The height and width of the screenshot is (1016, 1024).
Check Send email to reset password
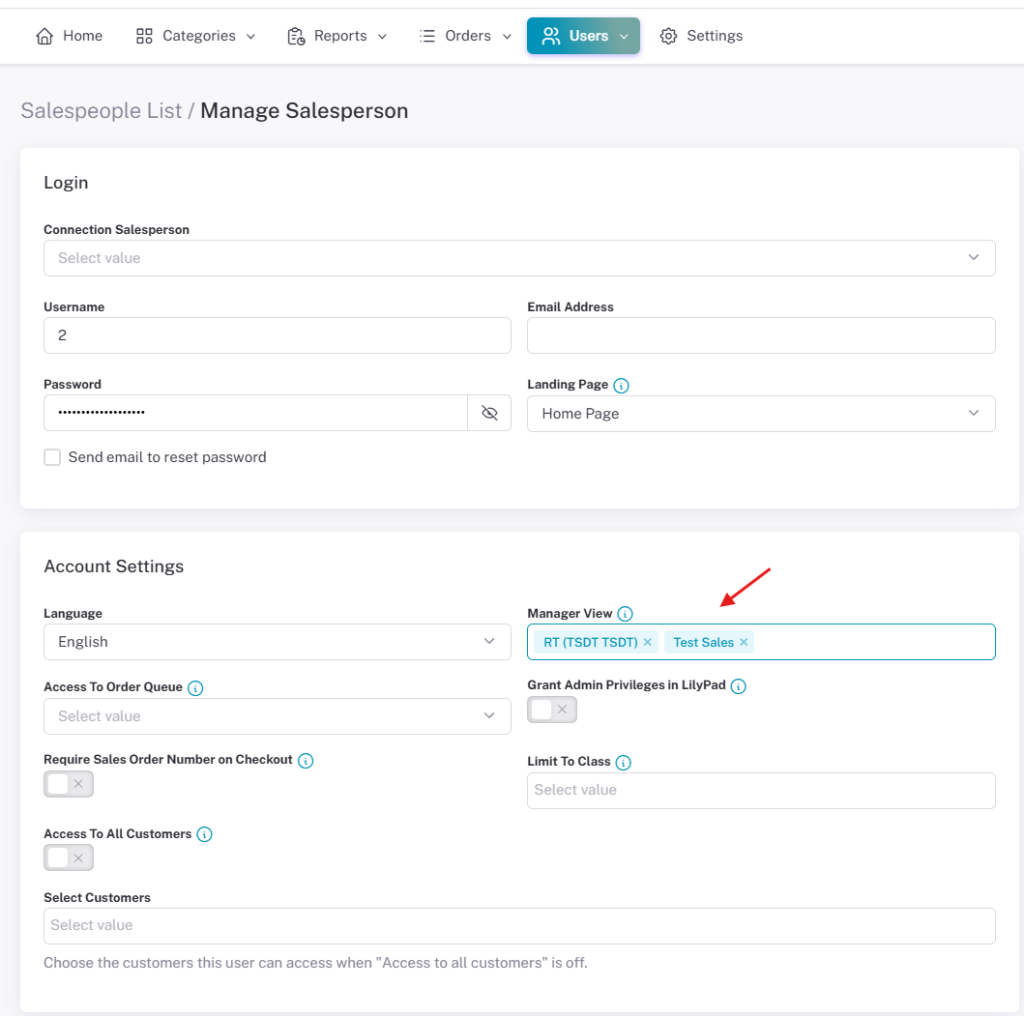pyautogui.click(x=52, y=457)
